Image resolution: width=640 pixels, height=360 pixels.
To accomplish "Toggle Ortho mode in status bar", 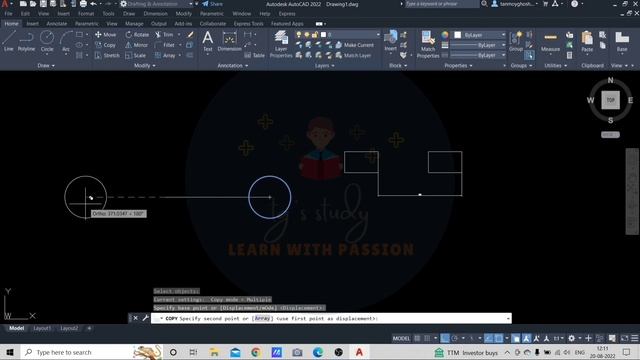I will click(x=445, y=338).
